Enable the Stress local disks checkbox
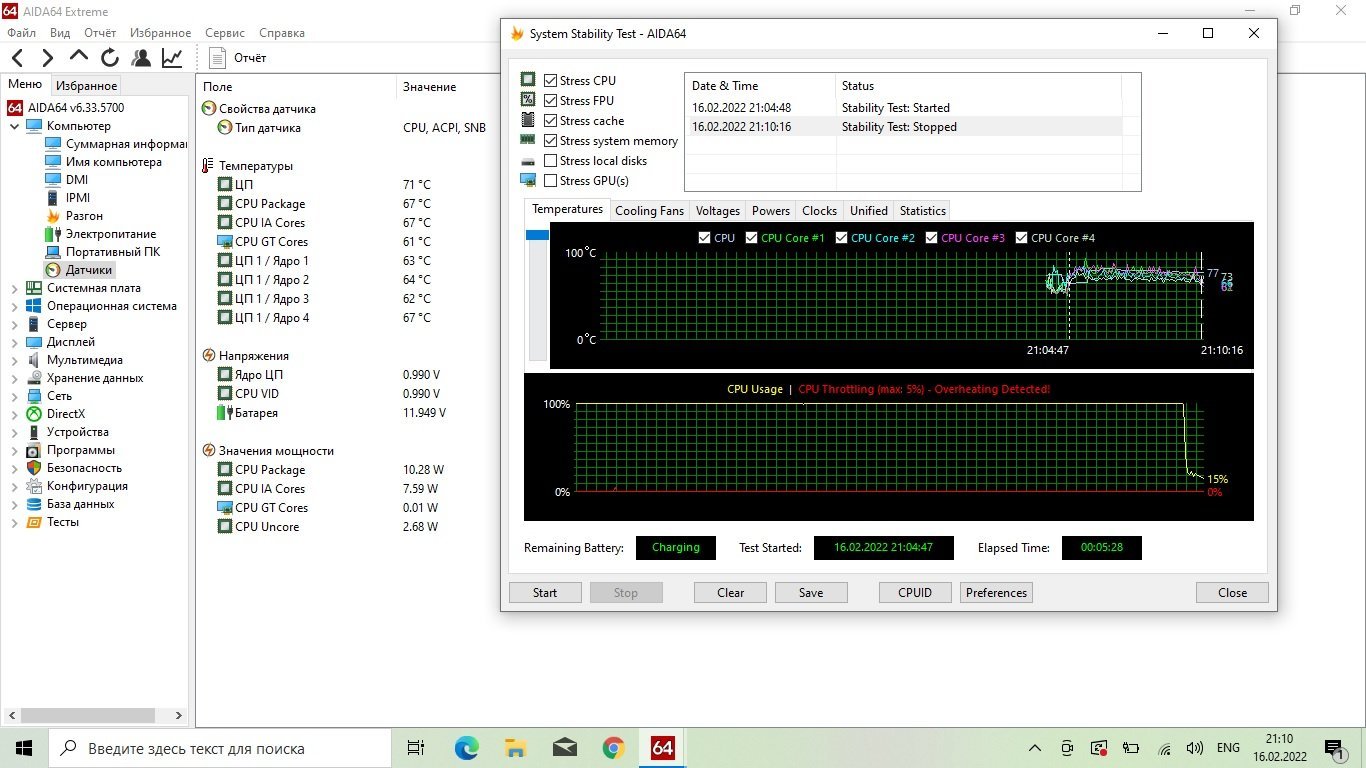 551,161
